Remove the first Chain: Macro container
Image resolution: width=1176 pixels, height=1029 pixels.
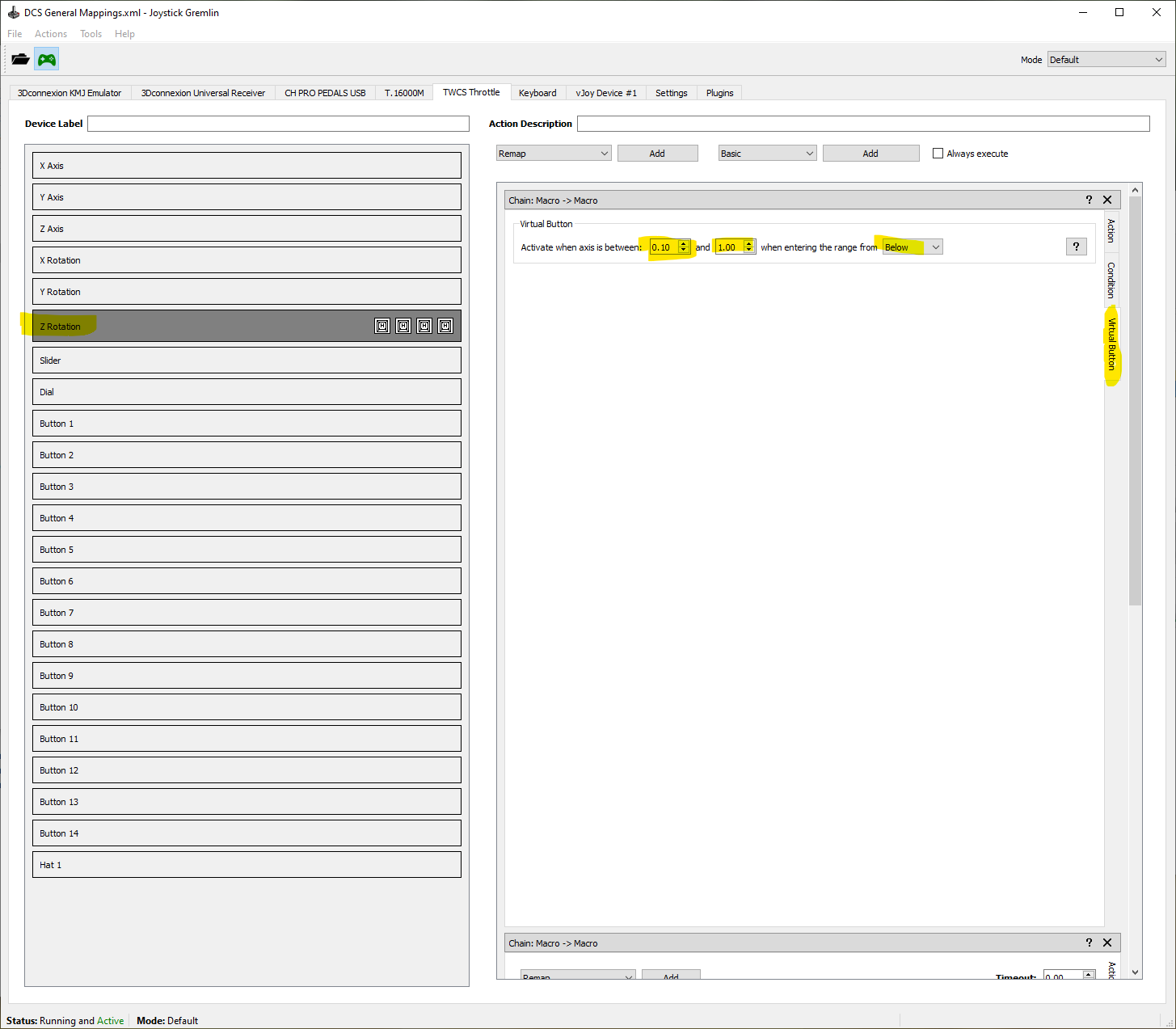click(x=1107, y=200)
